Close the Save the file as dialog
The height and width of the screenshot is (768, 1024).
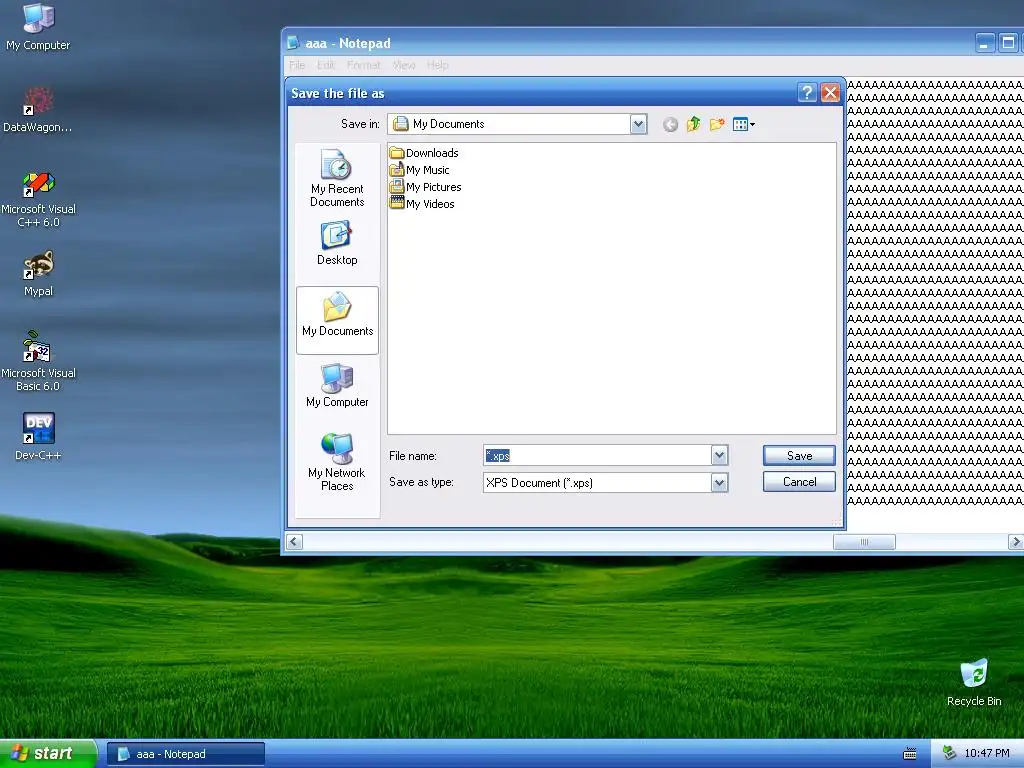pos(830,93)
